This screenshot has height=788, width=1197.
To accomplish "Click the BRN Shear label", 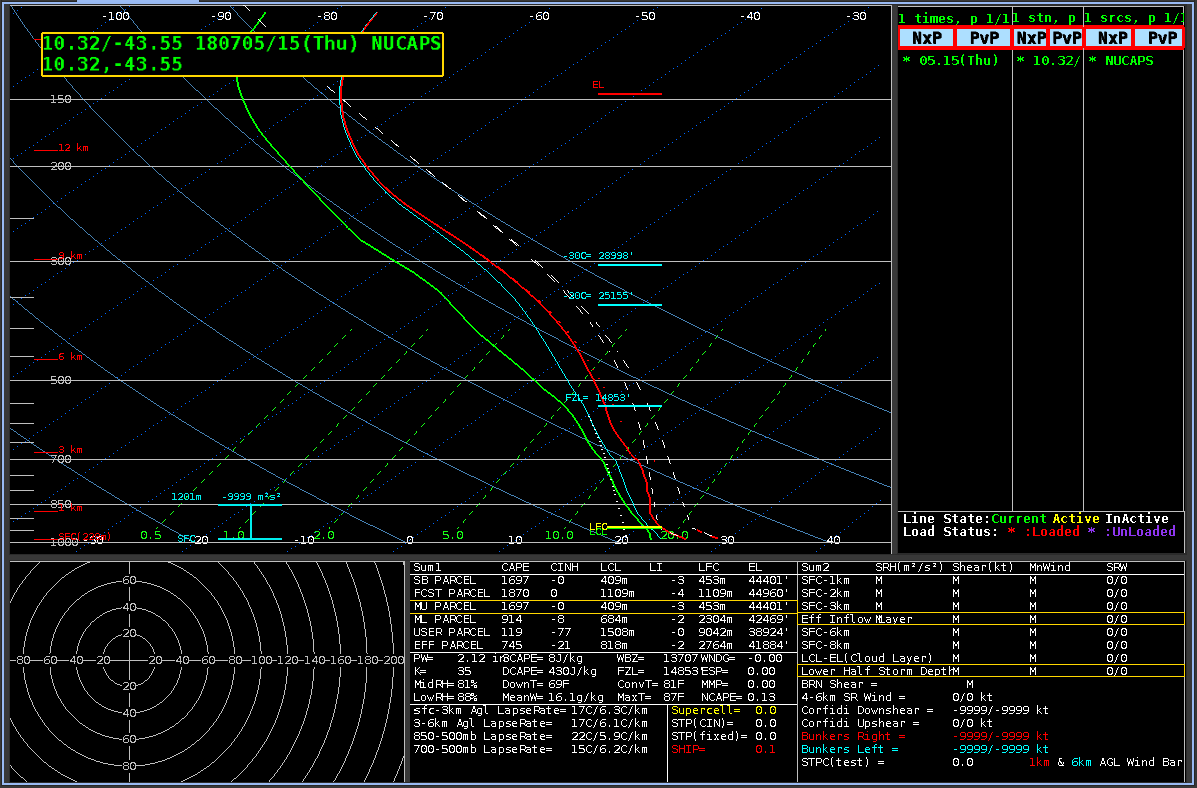I will point(838,684).
